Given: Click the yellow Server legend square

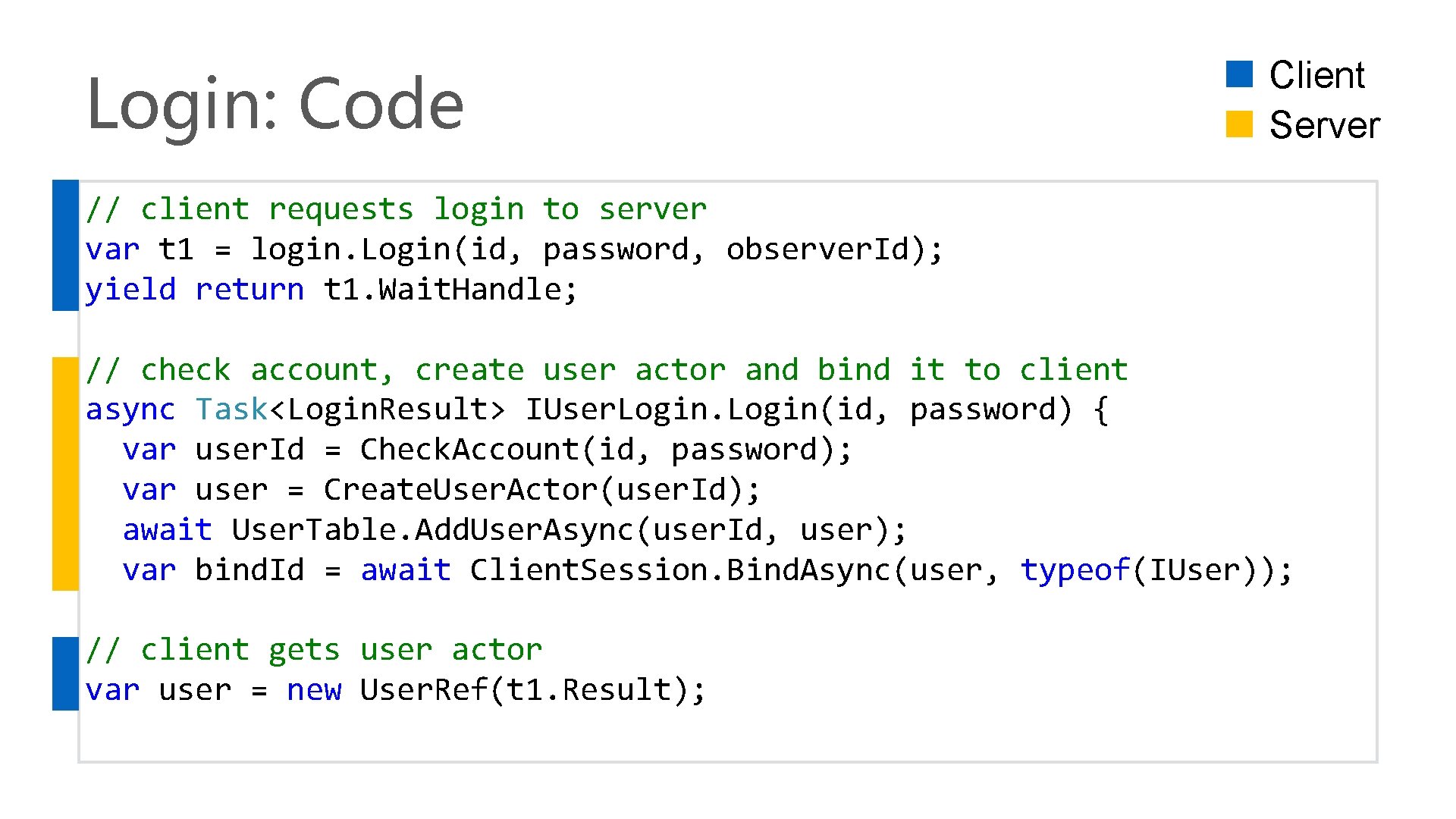Looking at the screenshot, I should (1239, 124).
